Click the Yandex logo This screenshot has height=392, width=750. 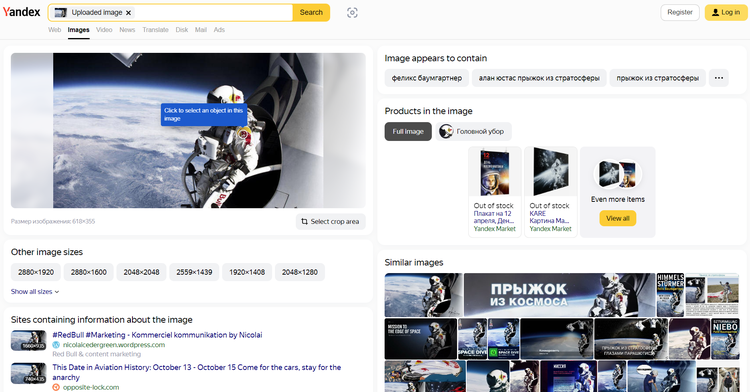click(x=22, y=12)
